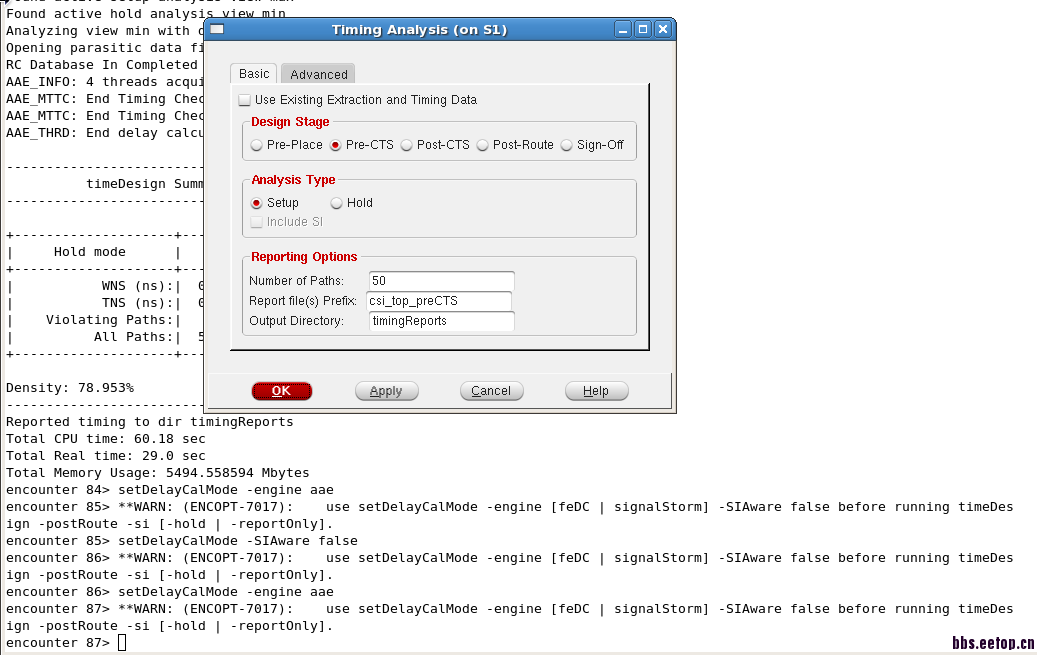Image resolution: width=1037 pixels, height=655 pixels.
Task: Click the Output Directory field
Action: 441,321
